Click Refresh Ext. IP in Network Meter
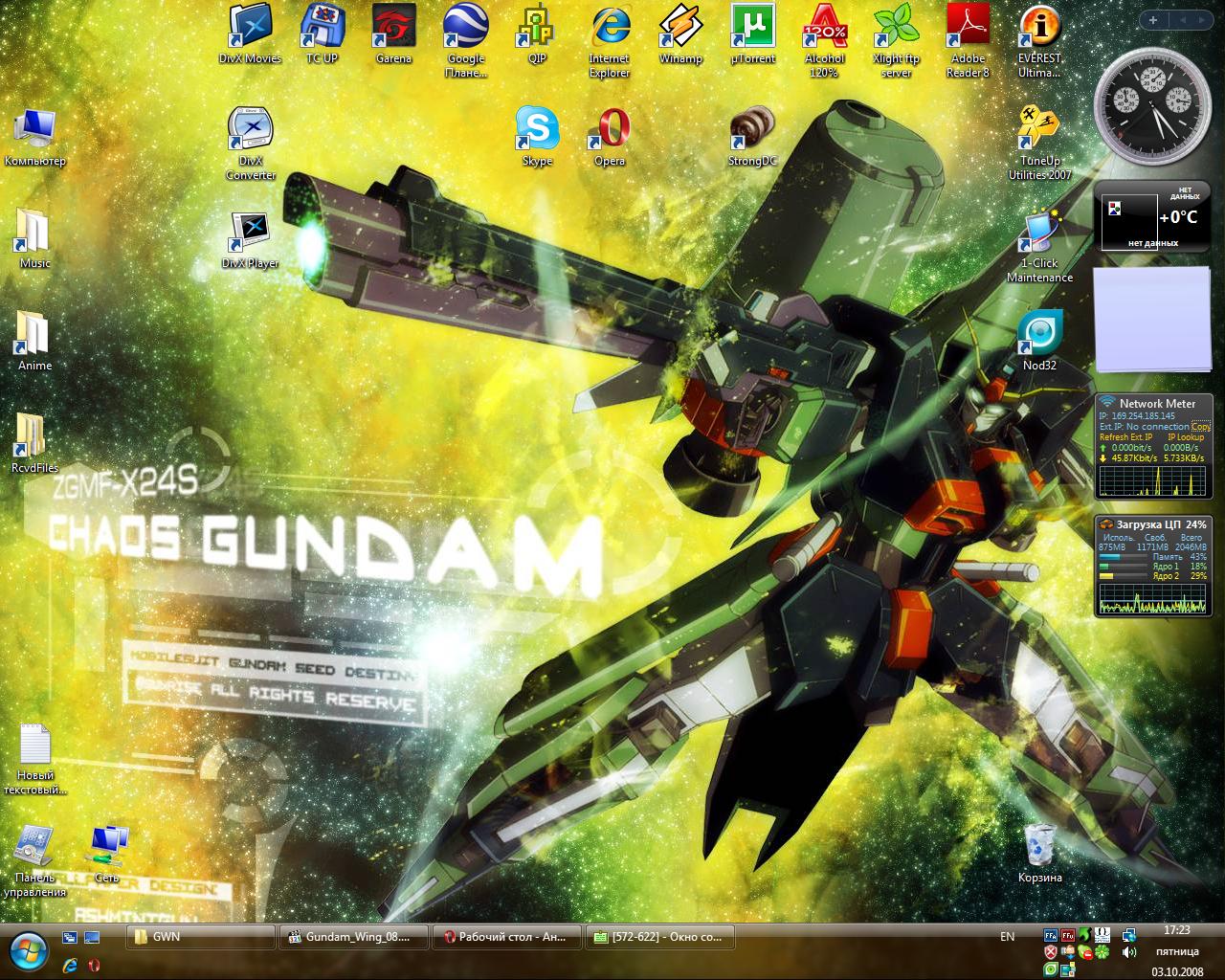The image size is (1225, 980). 1126,437
